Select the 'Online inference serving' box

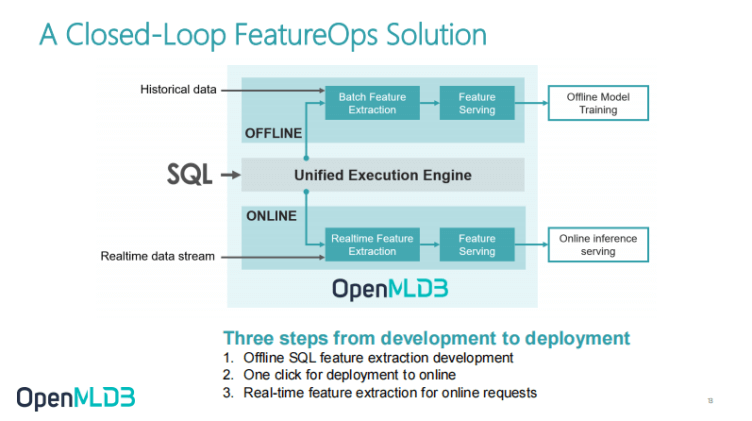(598, 245)
